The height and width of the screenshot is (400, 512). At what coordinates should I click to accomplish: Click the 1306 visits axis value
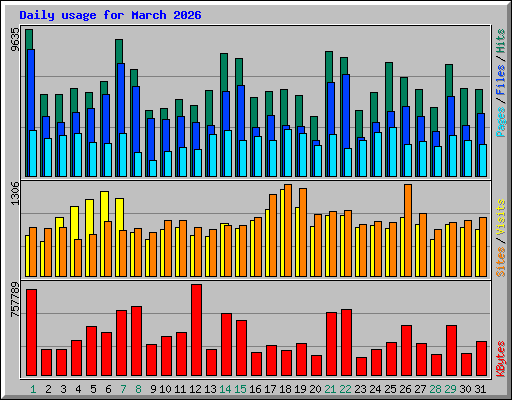[x=15, y=193]
